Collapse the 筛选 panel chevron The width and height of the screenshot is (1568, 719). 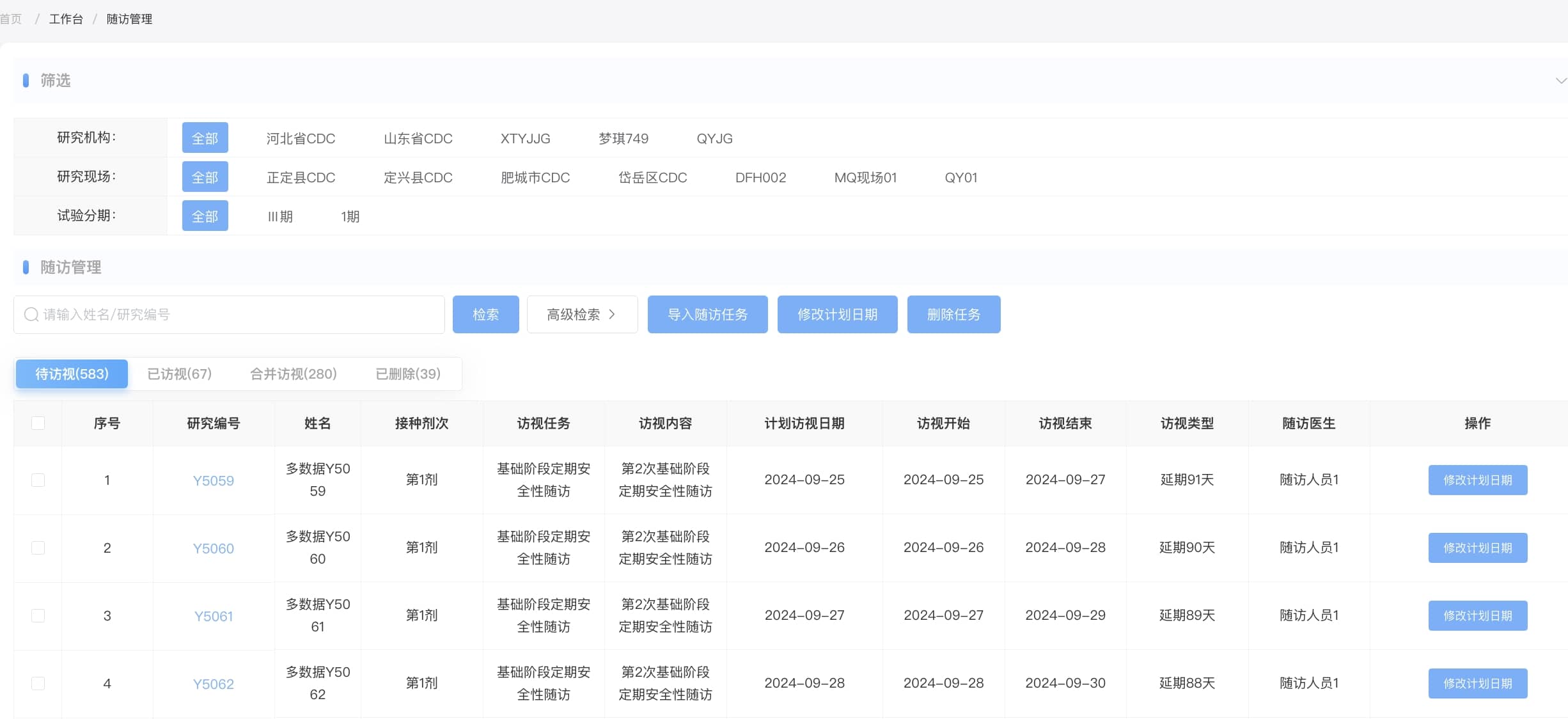tap(1561, 81)
